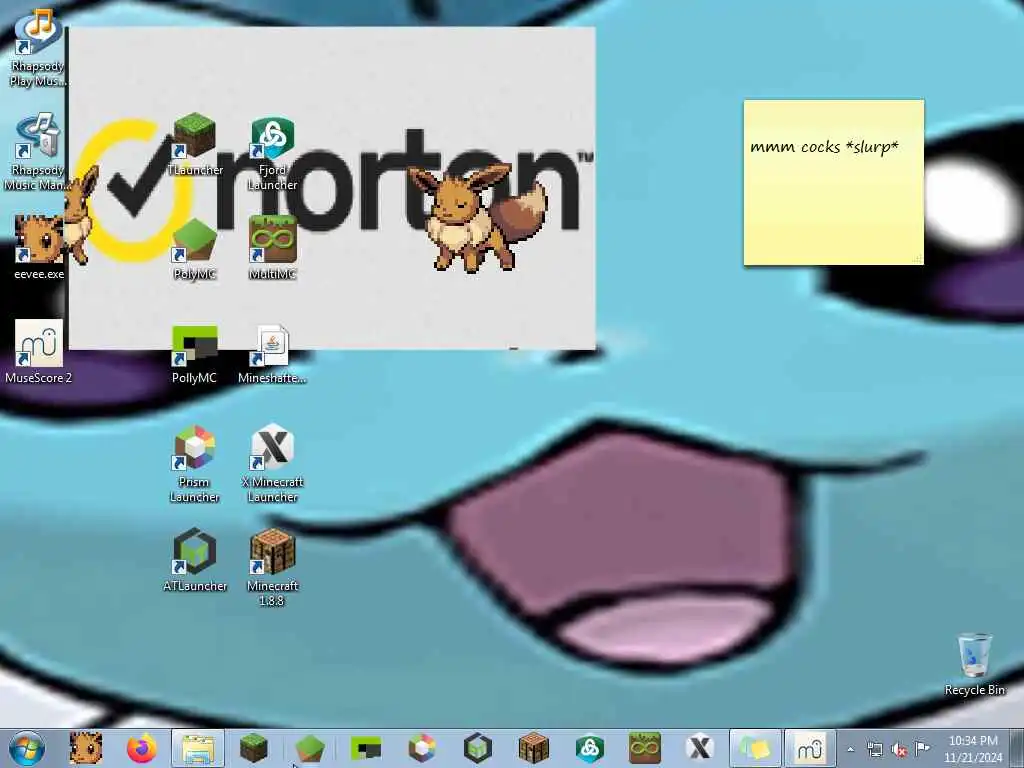Click the Fjord Launcher taskbar icon

tap(589, 748)
